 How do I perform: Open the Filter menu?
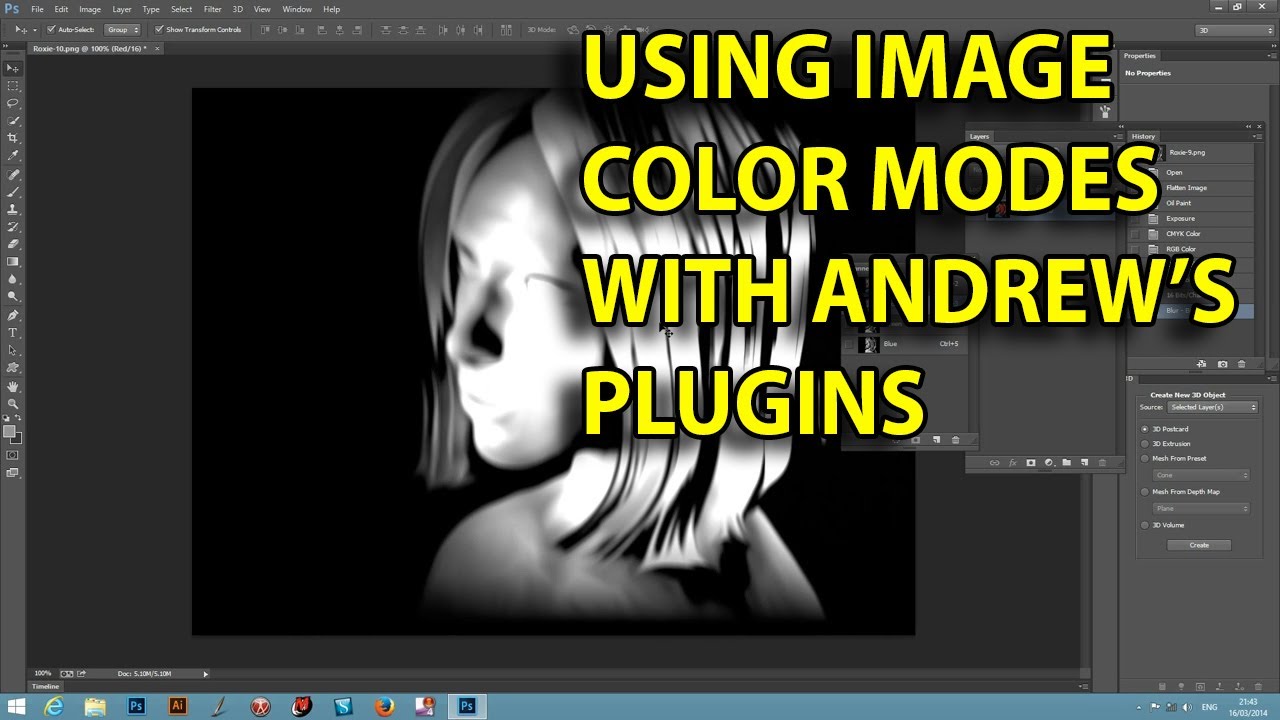click(212, 9)
